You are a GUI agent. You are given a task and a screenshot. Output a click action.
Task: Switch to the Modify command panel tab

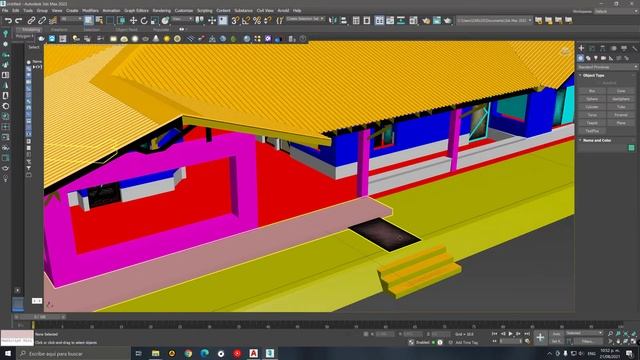tap(591, 48)
